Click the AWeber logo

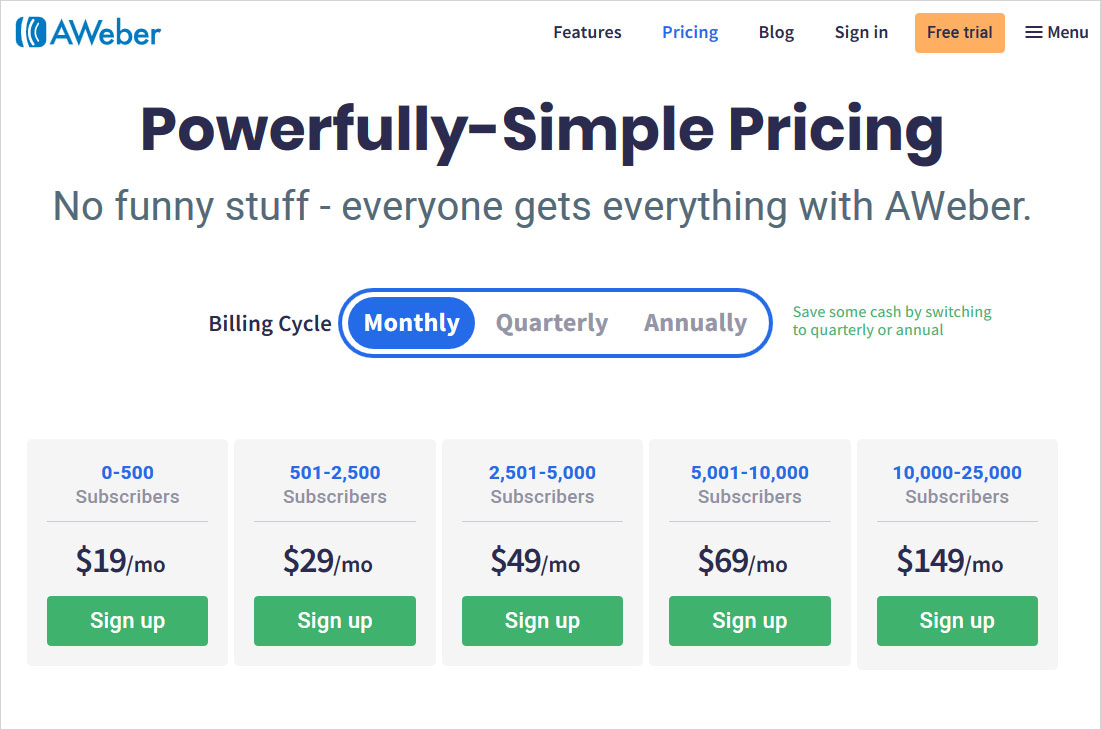[x=88, y=32]
